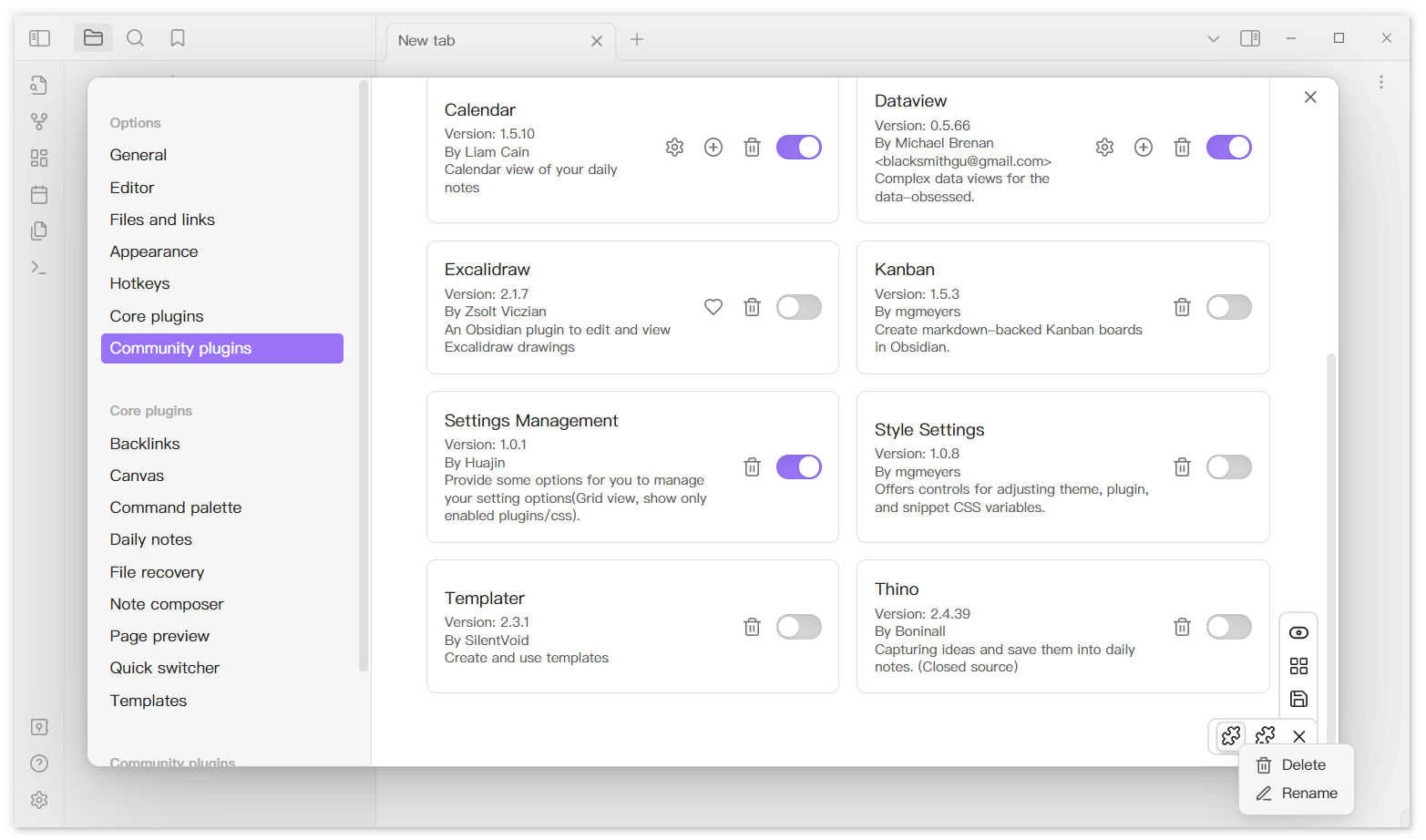Select Community plugins settings tab

point(222,348)
